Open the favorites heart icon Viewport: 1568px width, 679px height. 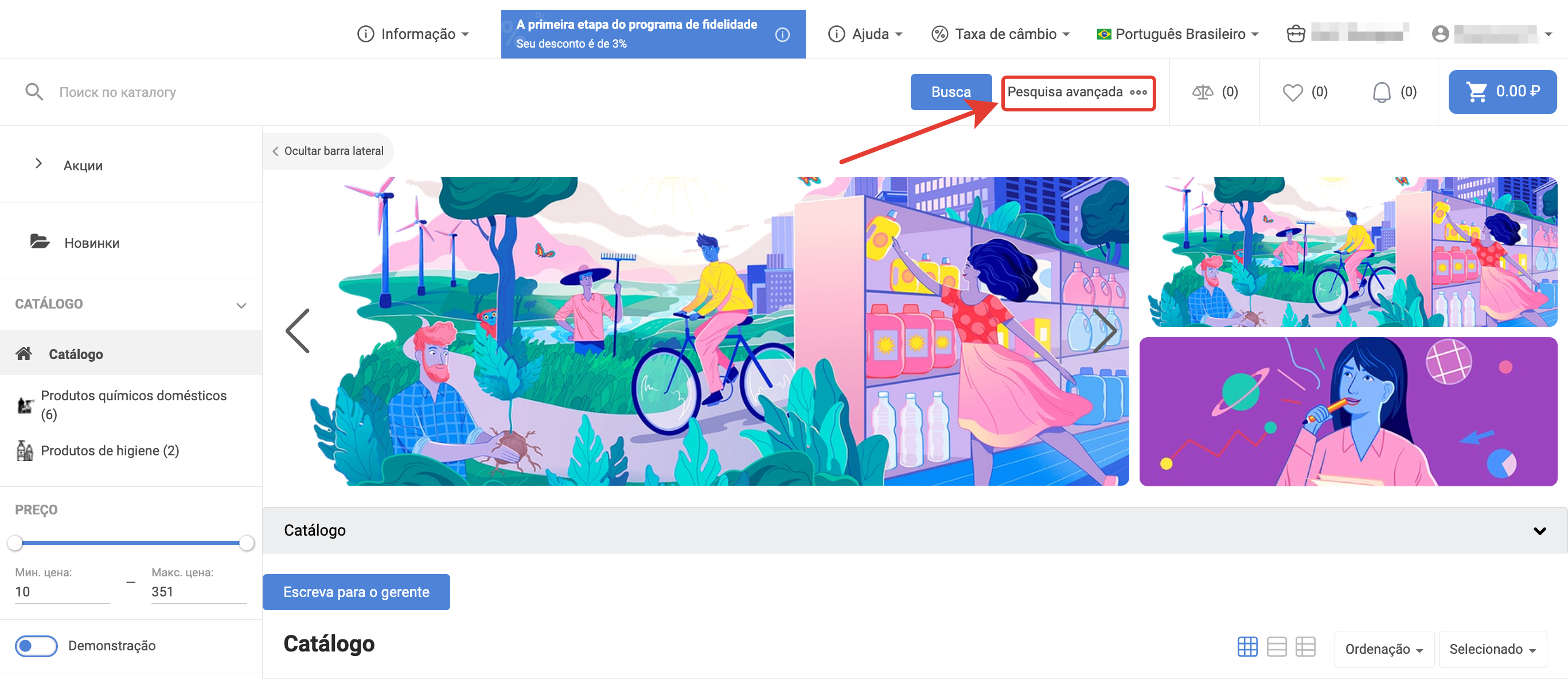[1292, 92]
